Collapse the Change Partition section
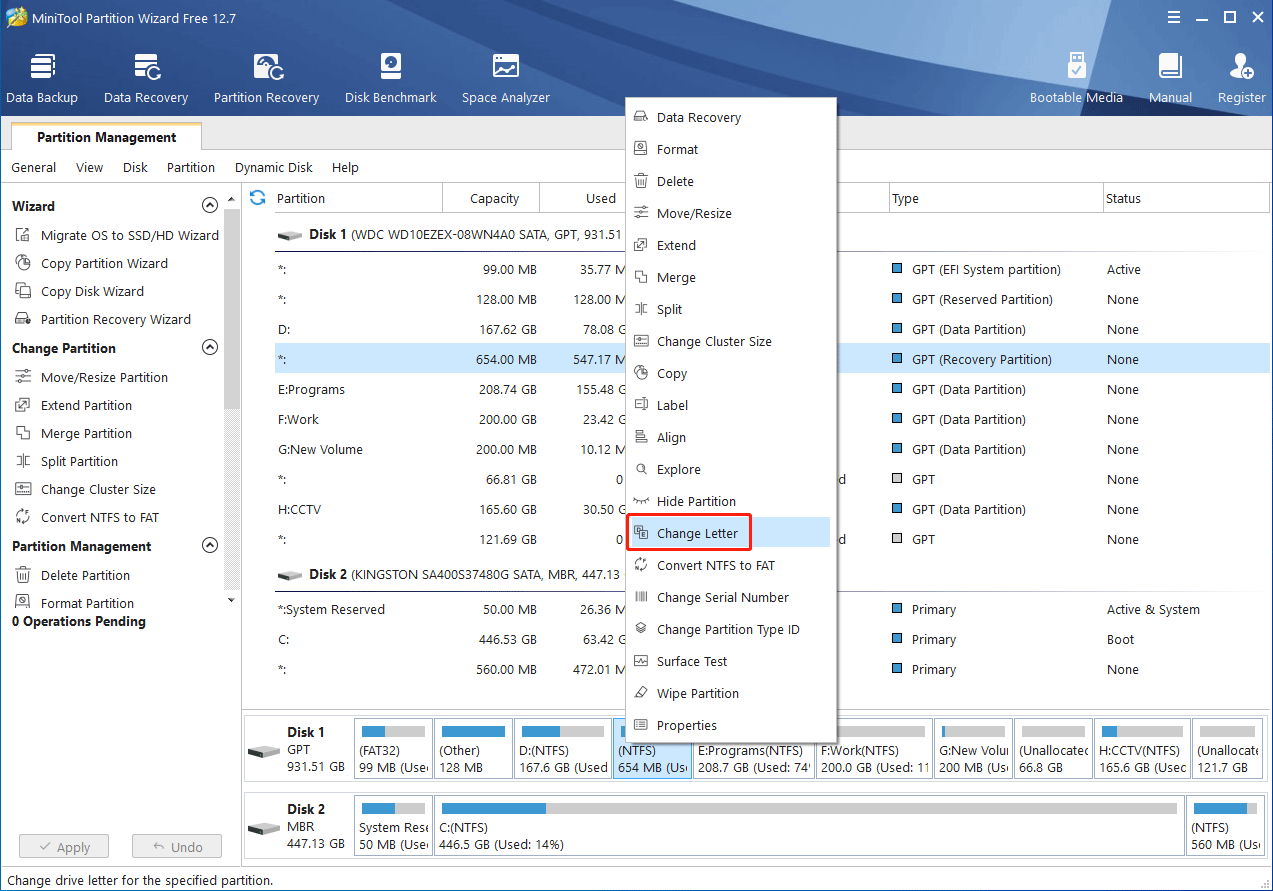 click(x=210, y=347)
